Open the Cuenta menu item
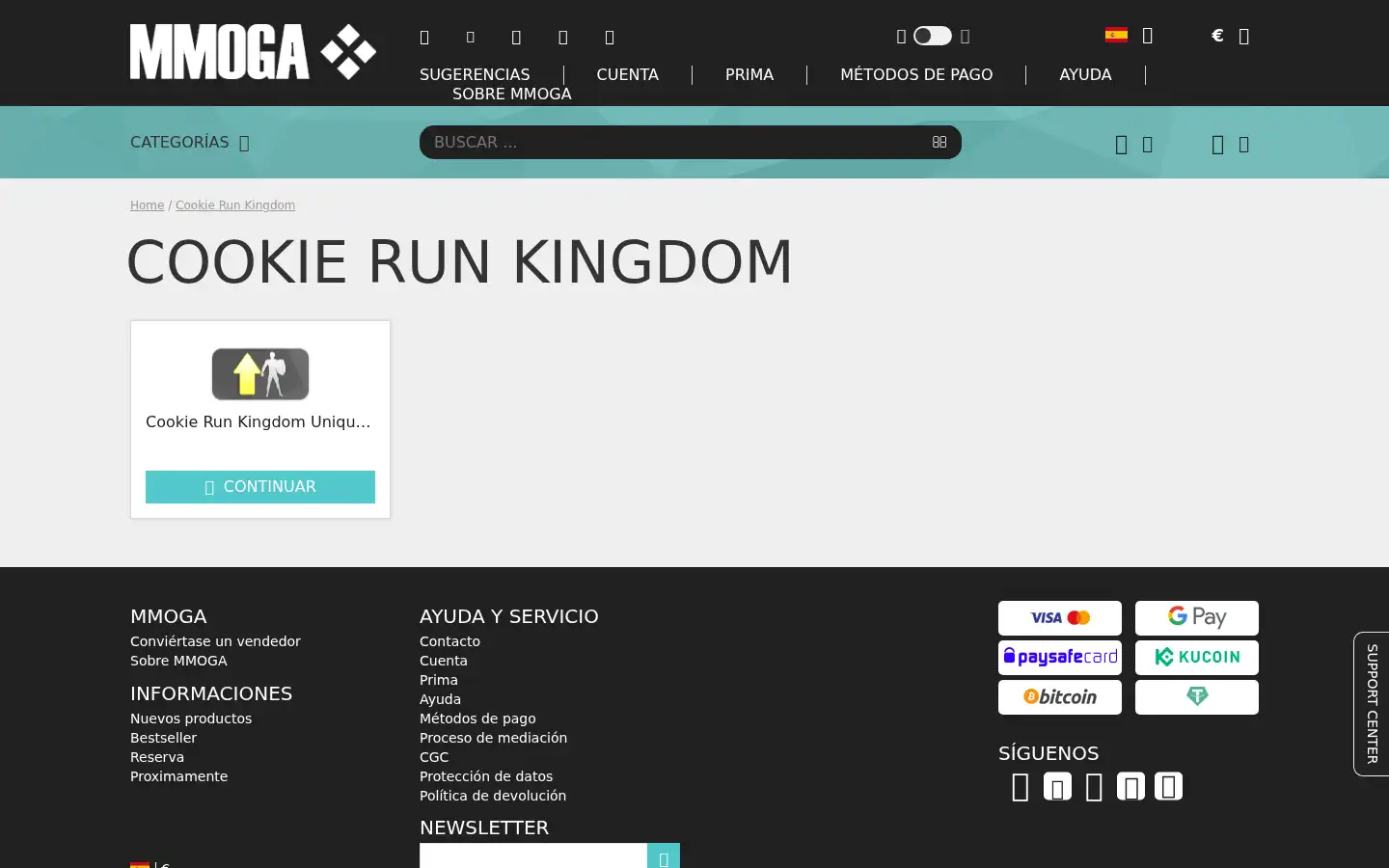Viewport: 1389px width, 868px height. click(627, 74)
